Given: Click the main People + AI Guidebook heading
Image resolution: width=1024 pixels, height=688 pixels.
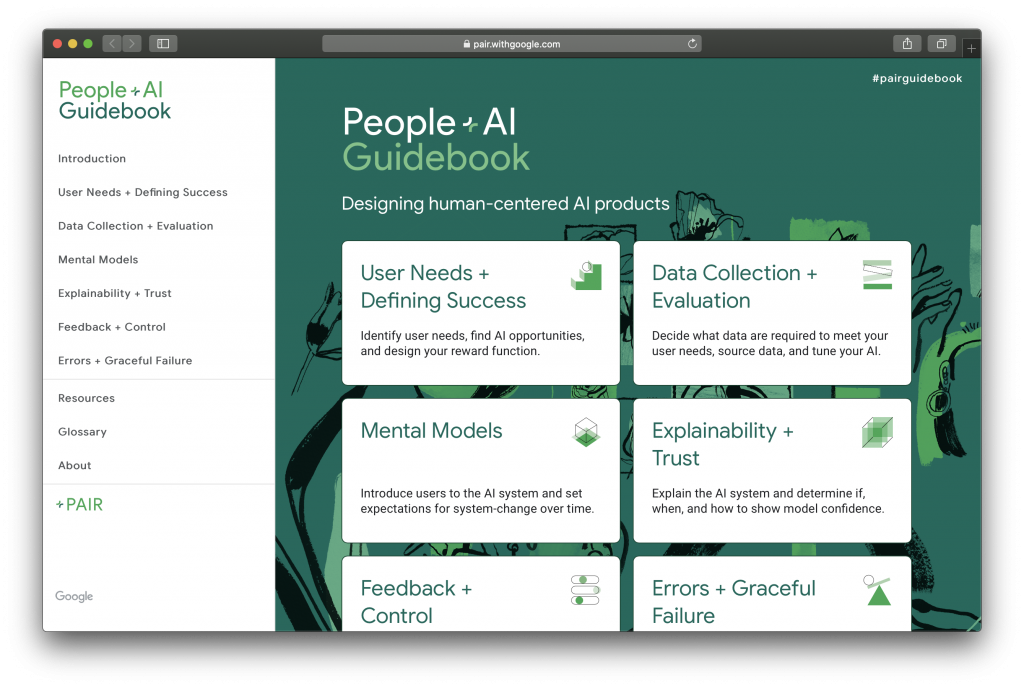Looking at the screenshot, I should point(436,140).
